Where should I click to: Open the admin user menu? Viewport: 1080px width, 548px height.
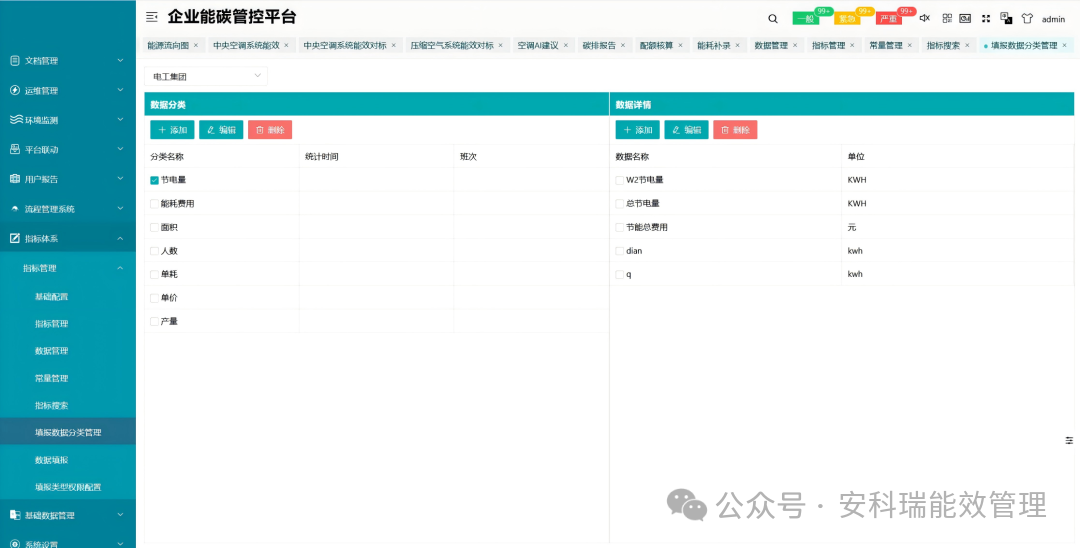click(x=1054, y=19)
